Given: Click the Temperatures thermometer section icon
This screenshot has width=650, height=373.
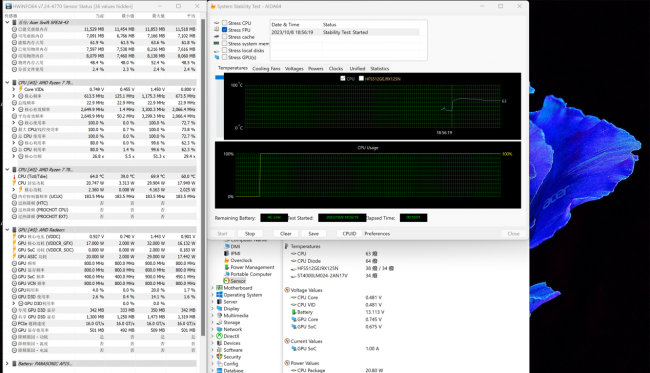Looking at the screenshot, I should point(286,246).
